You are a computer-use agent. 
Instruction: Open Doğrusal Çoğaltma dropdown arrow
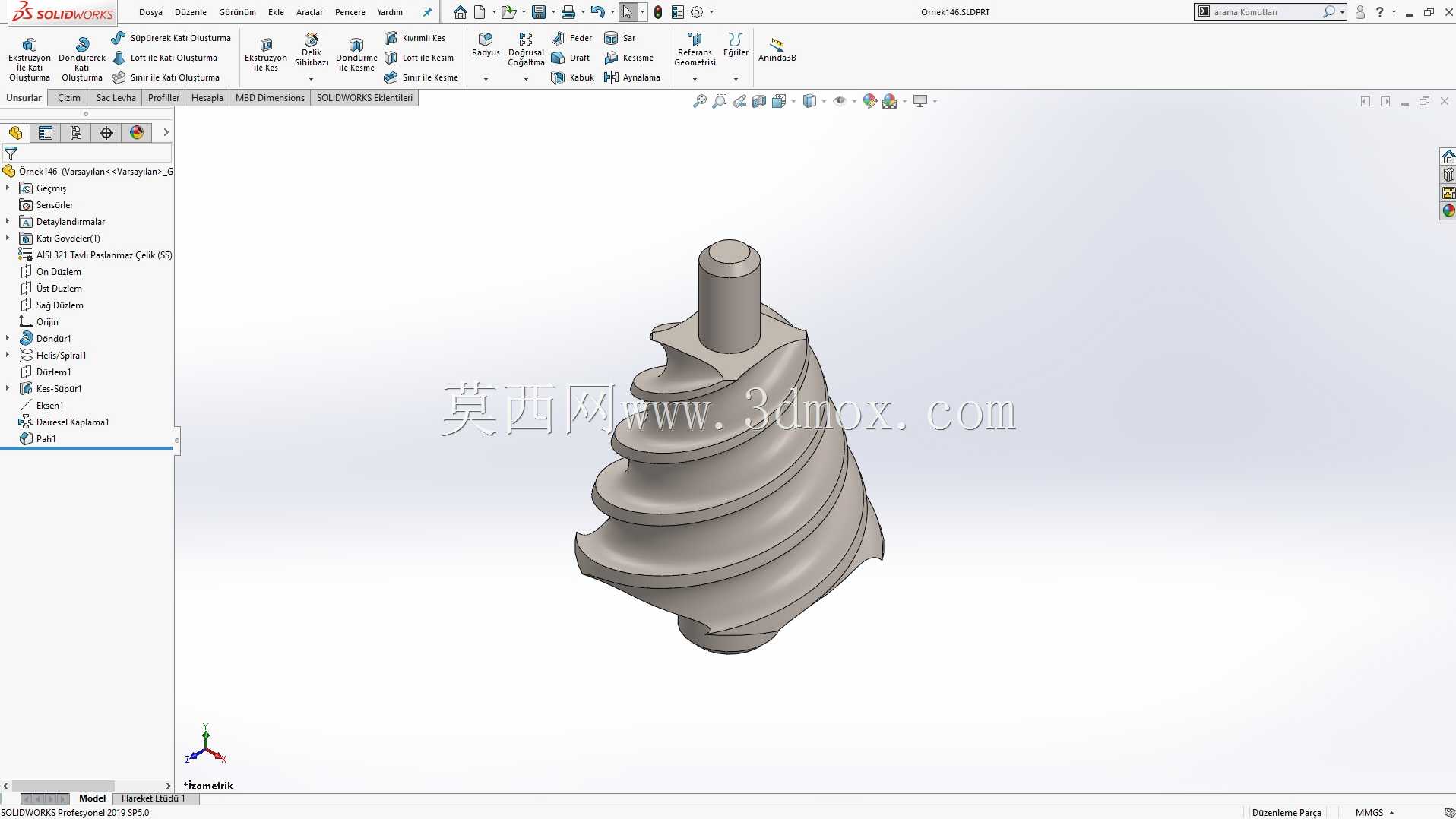(526, 79)
